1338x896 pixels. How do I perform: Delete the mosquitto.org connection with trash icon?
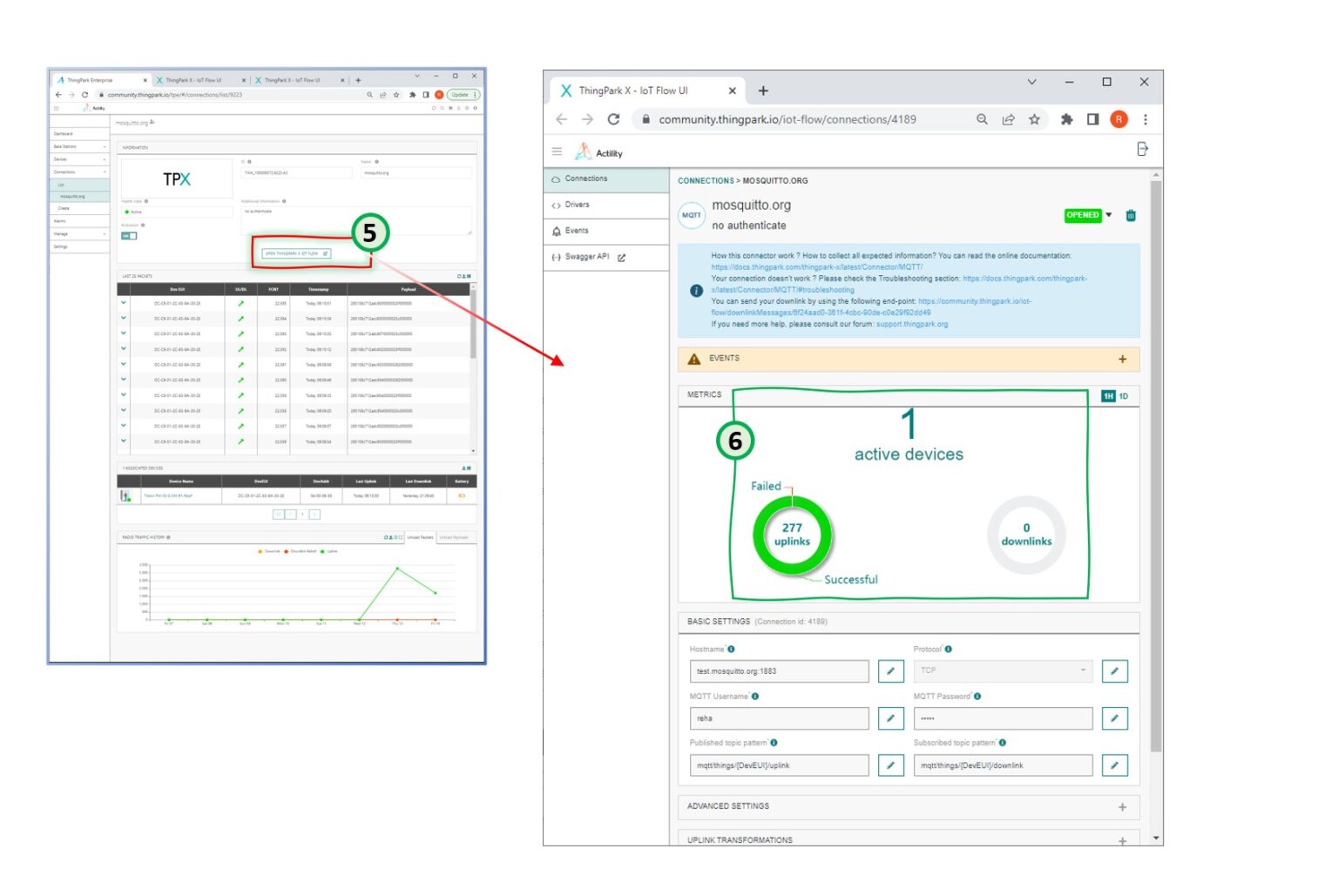[x=1131, y=216]
